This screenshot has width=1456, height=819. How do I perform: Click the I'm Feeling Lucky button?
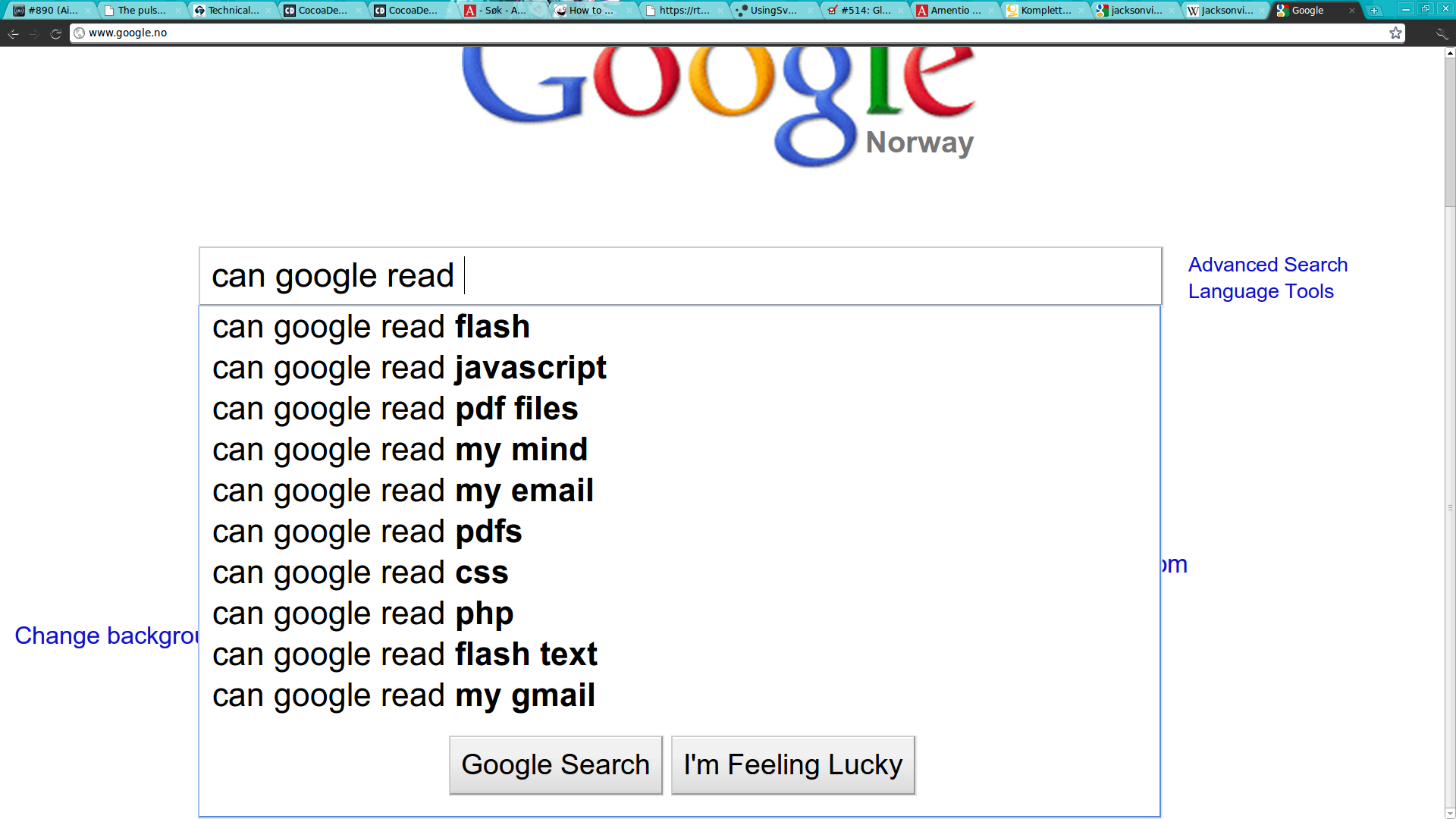793,765
